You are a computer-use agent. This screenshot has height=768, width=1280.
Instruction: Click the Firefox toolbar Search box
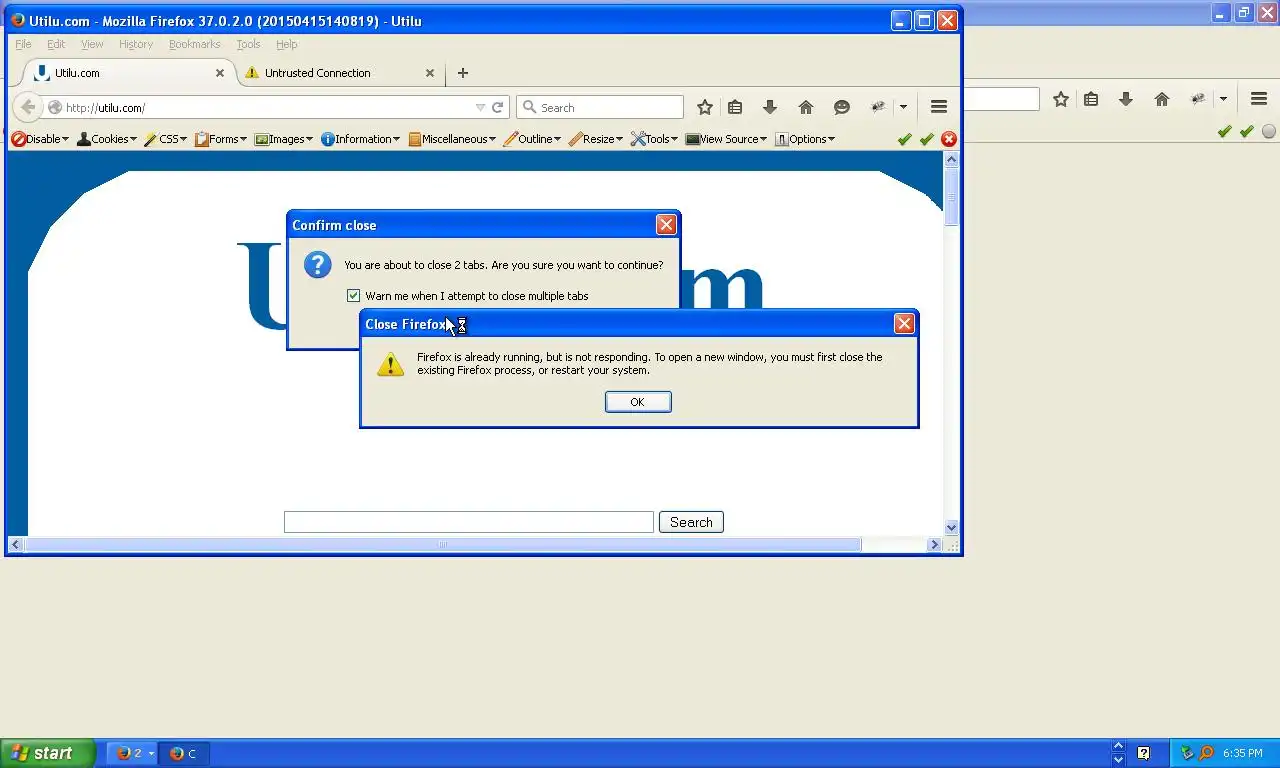[600, 107]
